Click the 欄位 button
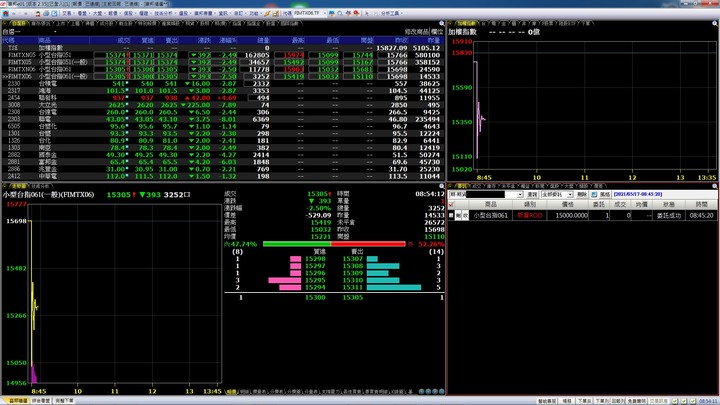This screenshot has width=720, height=405. click(437, 32)
